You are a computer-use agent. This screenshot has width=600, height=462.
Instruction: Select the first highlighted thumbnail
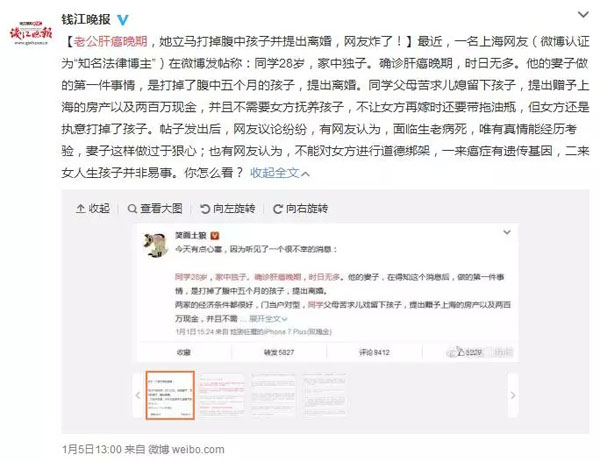coord(170,395)
